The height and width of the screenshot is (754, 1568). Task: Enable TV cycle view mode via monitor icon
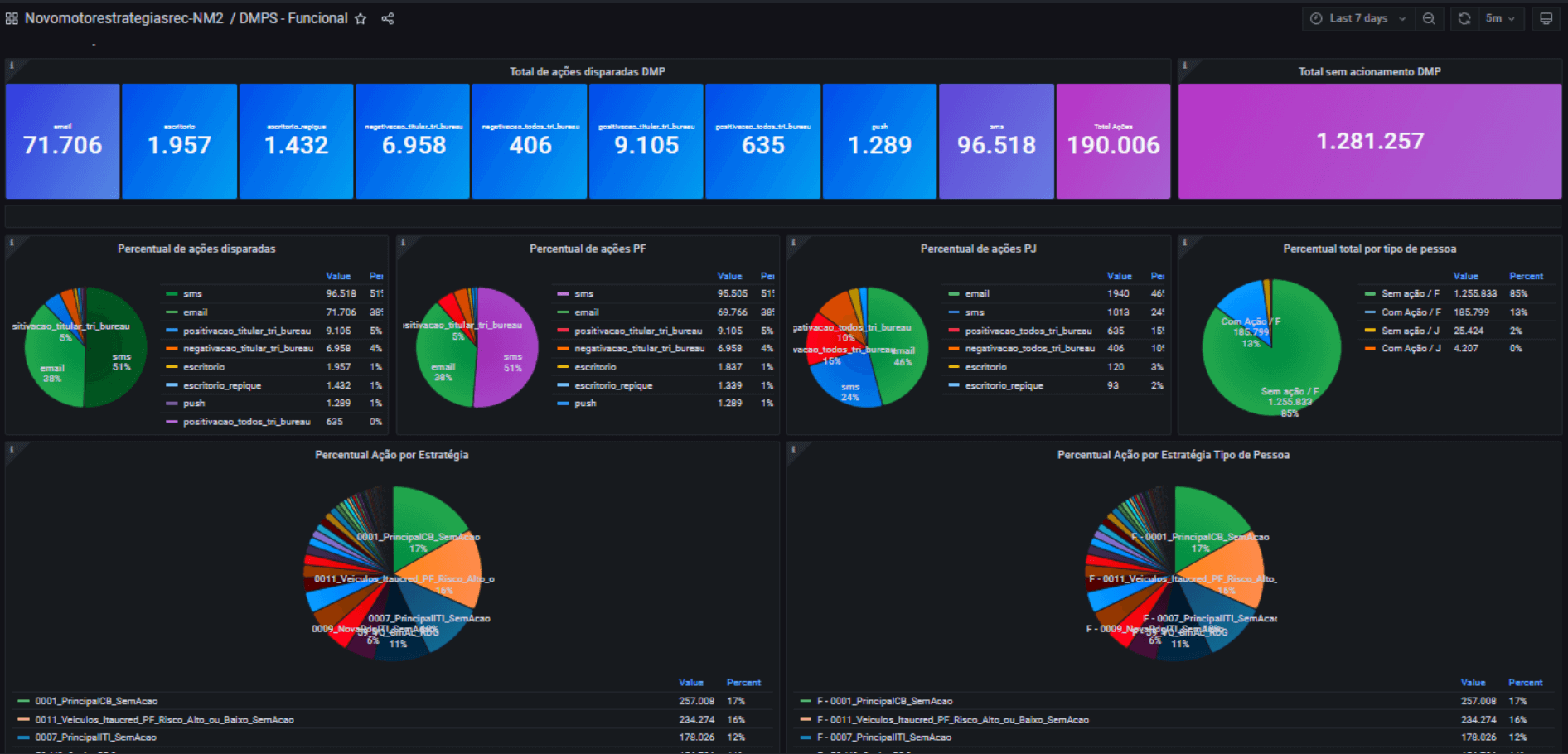click(x=1546, y=17)
